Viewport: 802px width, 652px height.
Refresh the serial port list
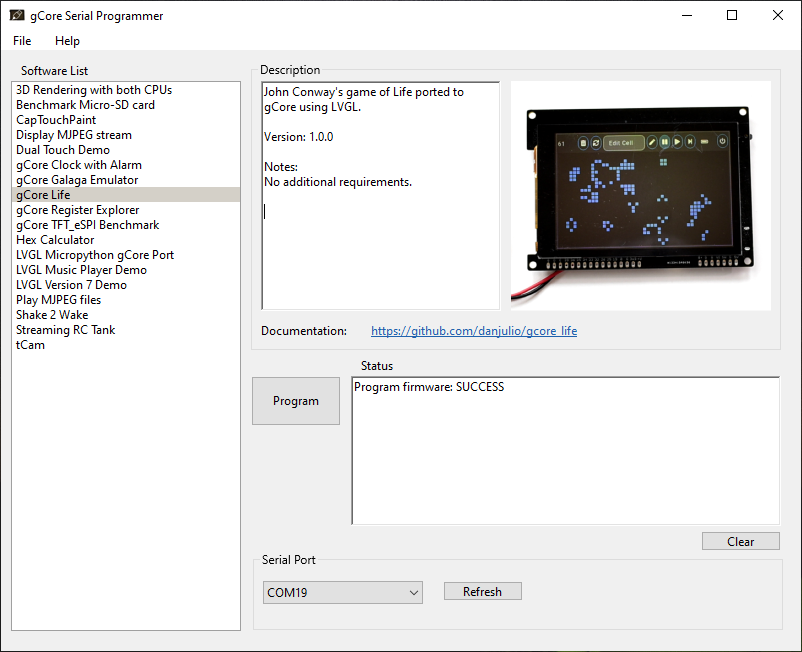[482, 592]
